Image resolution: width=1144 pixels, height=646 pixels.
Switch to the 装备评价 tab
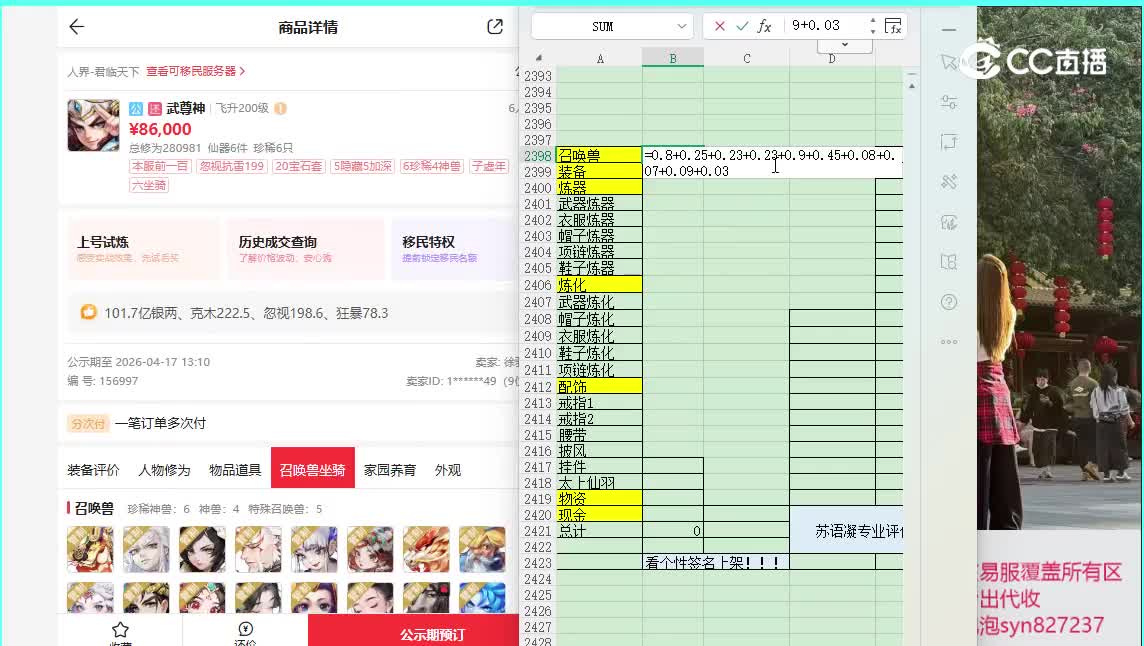point(93,470)
